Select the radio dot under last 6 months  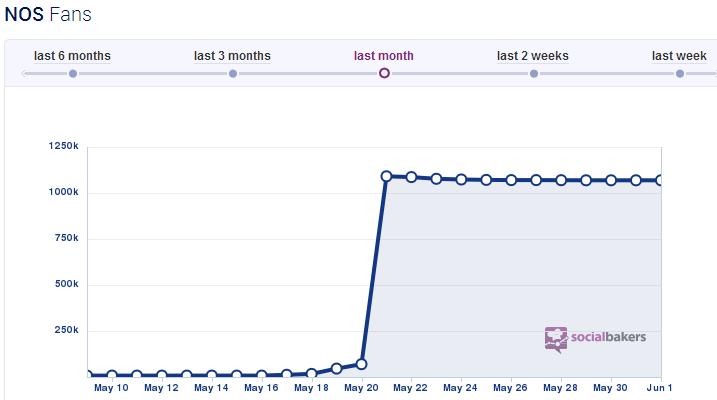tap(73, 73)
